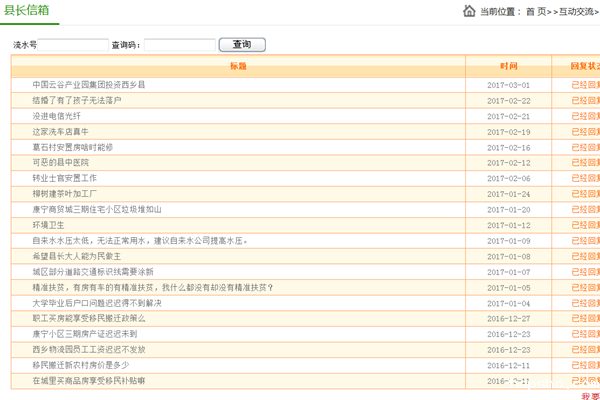The image size is (600, 400).
Task: Click the home icon beside 当前位置
Action: coord(469,11)
